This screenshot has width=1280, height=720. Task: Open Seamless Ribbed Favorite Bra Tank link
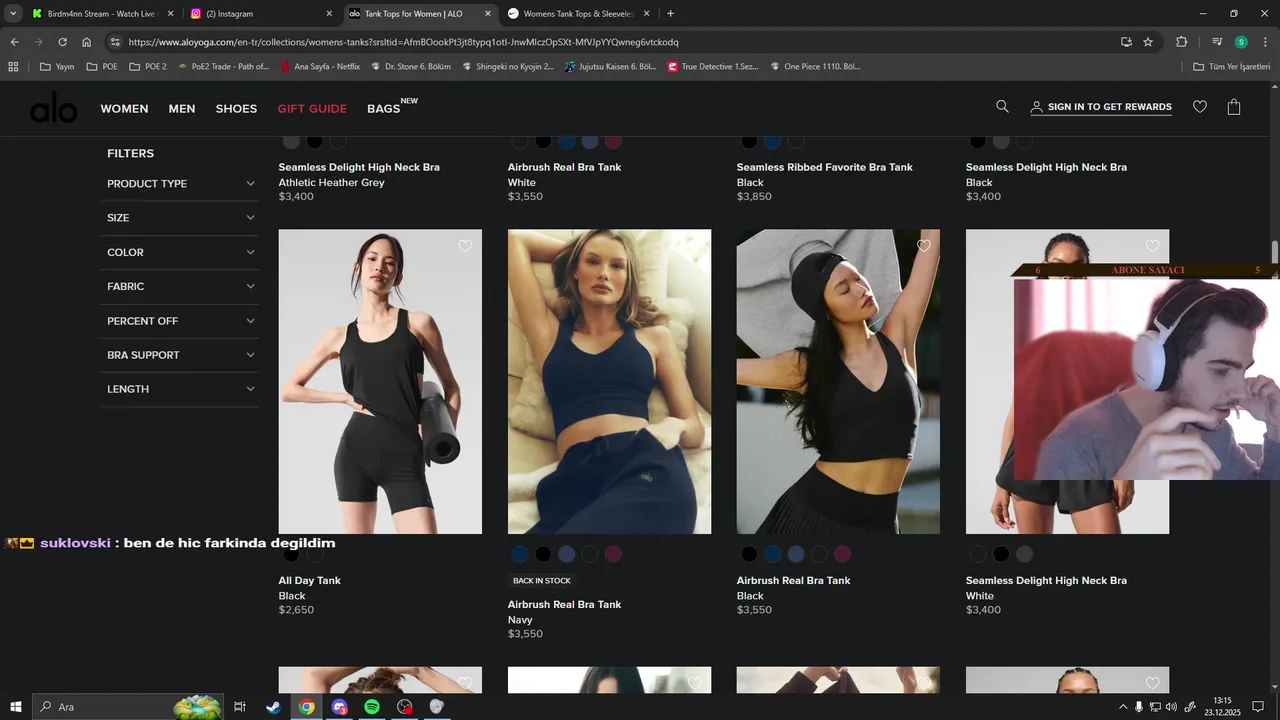point(825,167)
